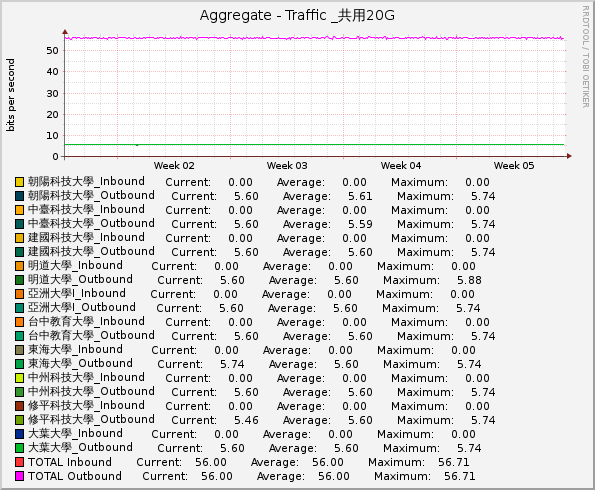The image size is (595, 490).
Task: Click TOTAL Outbound average value 56.00
Action: click(334, 476)
